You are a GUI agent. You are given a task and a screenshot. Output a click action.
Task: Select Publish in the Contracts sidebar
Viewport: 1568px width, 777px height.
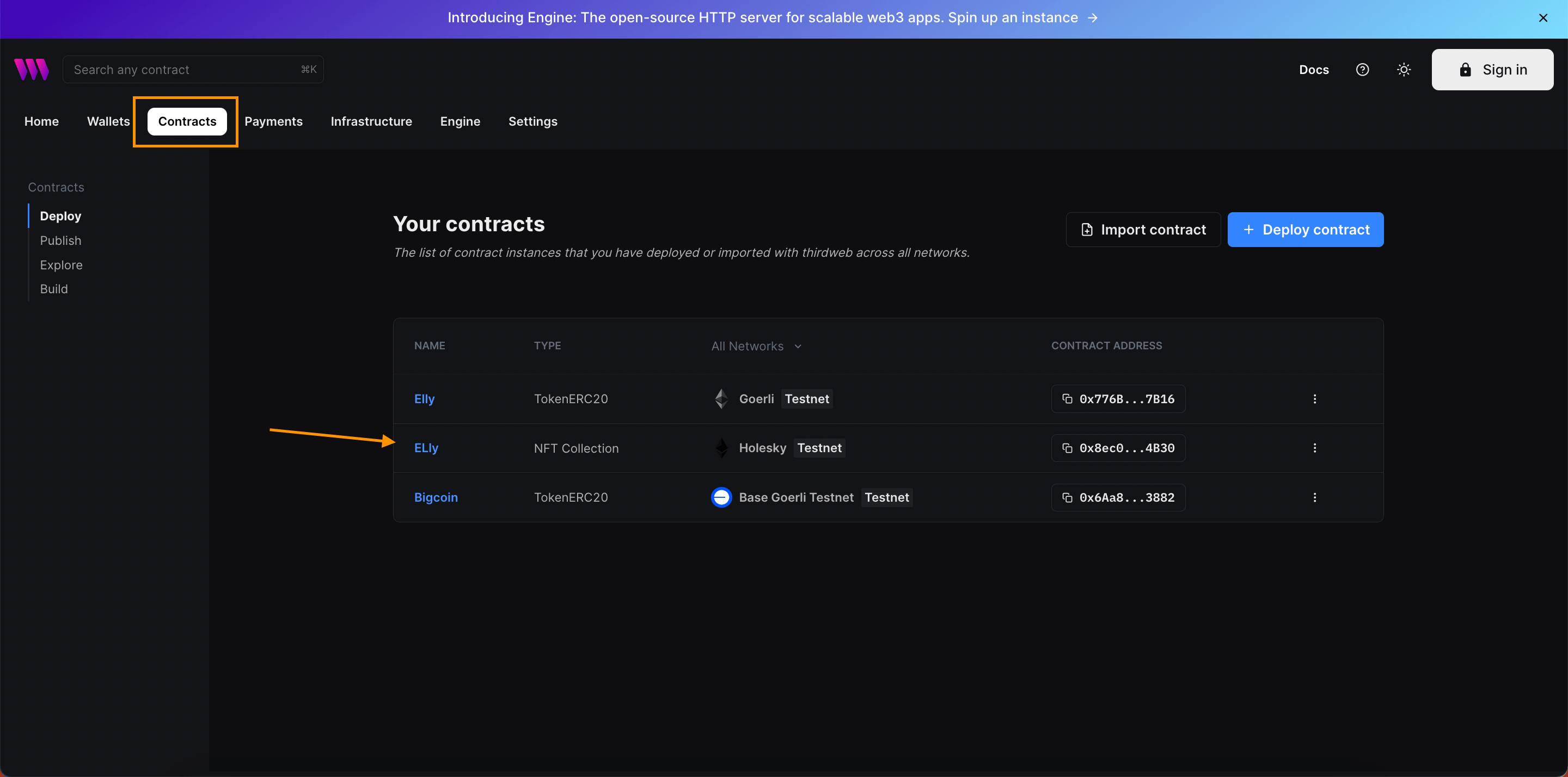(x=60, y=240)
